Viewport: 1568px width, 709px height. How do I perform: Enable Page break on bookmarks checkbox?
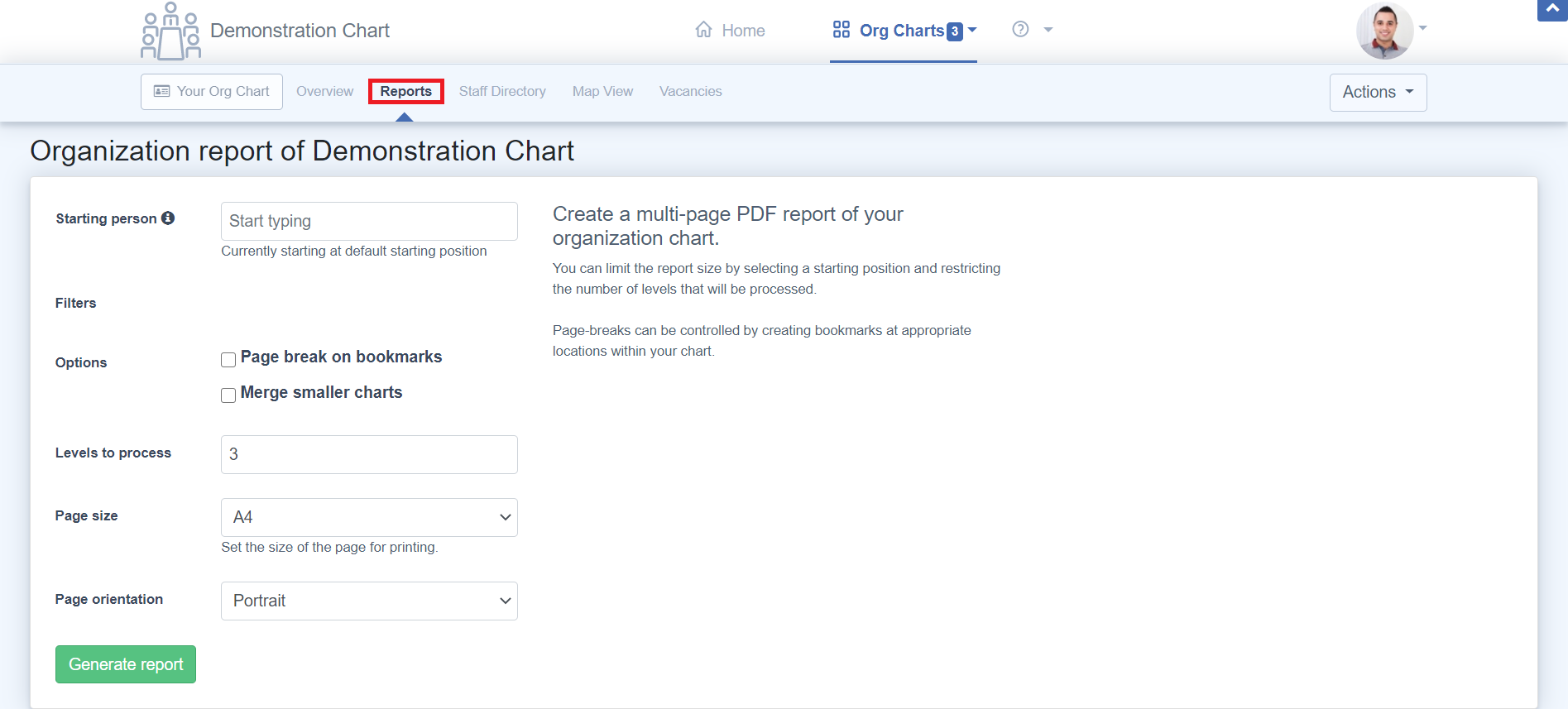[228, 360]
